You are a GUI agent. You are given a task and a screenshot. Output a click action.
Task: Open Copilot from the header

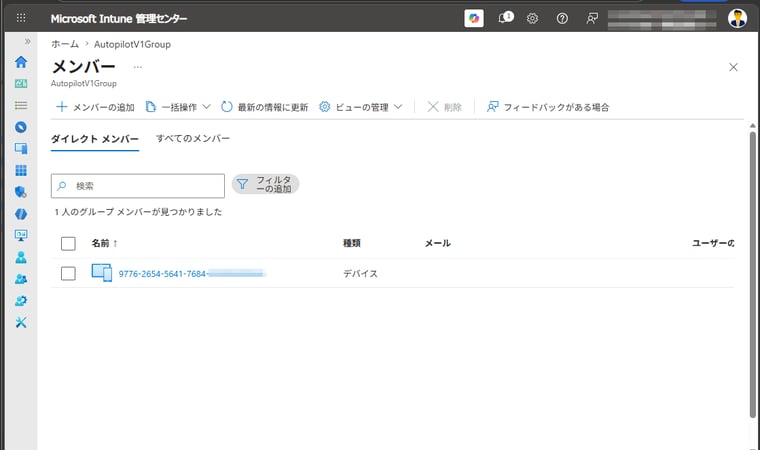click(x=474, y=18)
